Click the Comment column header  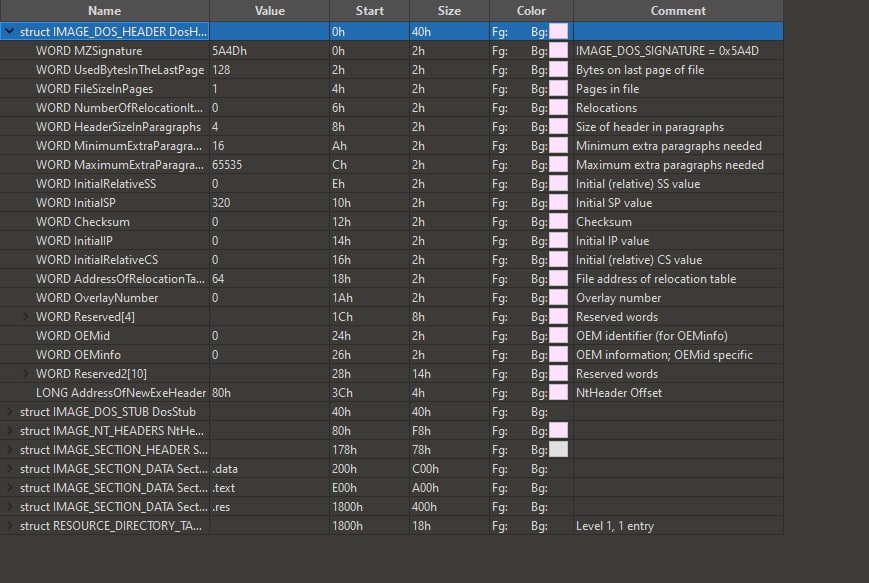678,11
